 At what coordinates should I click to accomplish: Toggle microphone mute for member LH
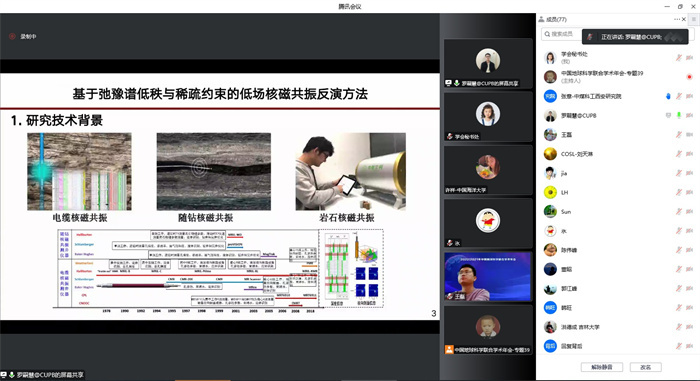click(x=679, y=193)
